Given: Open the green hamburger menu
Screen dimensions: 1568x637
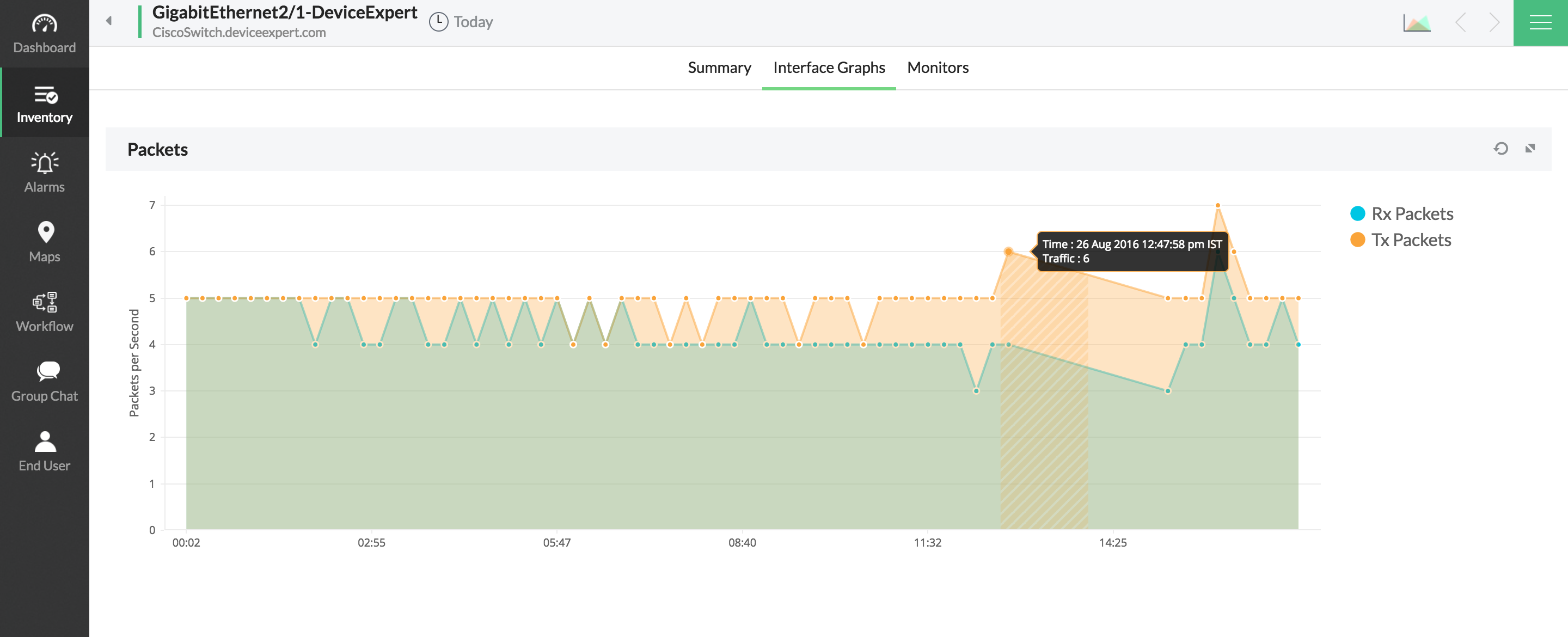Looking at the screenshot, I should [1540, 23].
